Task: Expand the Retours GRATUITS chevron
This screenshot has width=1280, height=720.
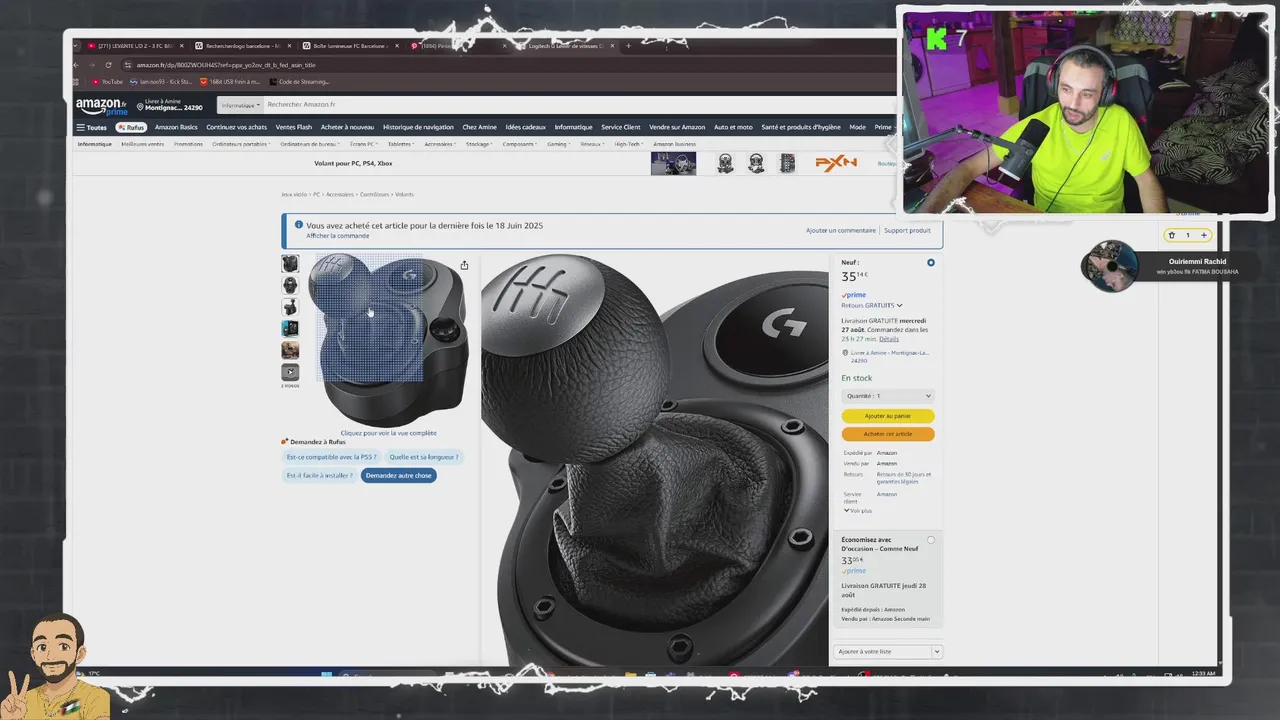Action: coord(899,305)
